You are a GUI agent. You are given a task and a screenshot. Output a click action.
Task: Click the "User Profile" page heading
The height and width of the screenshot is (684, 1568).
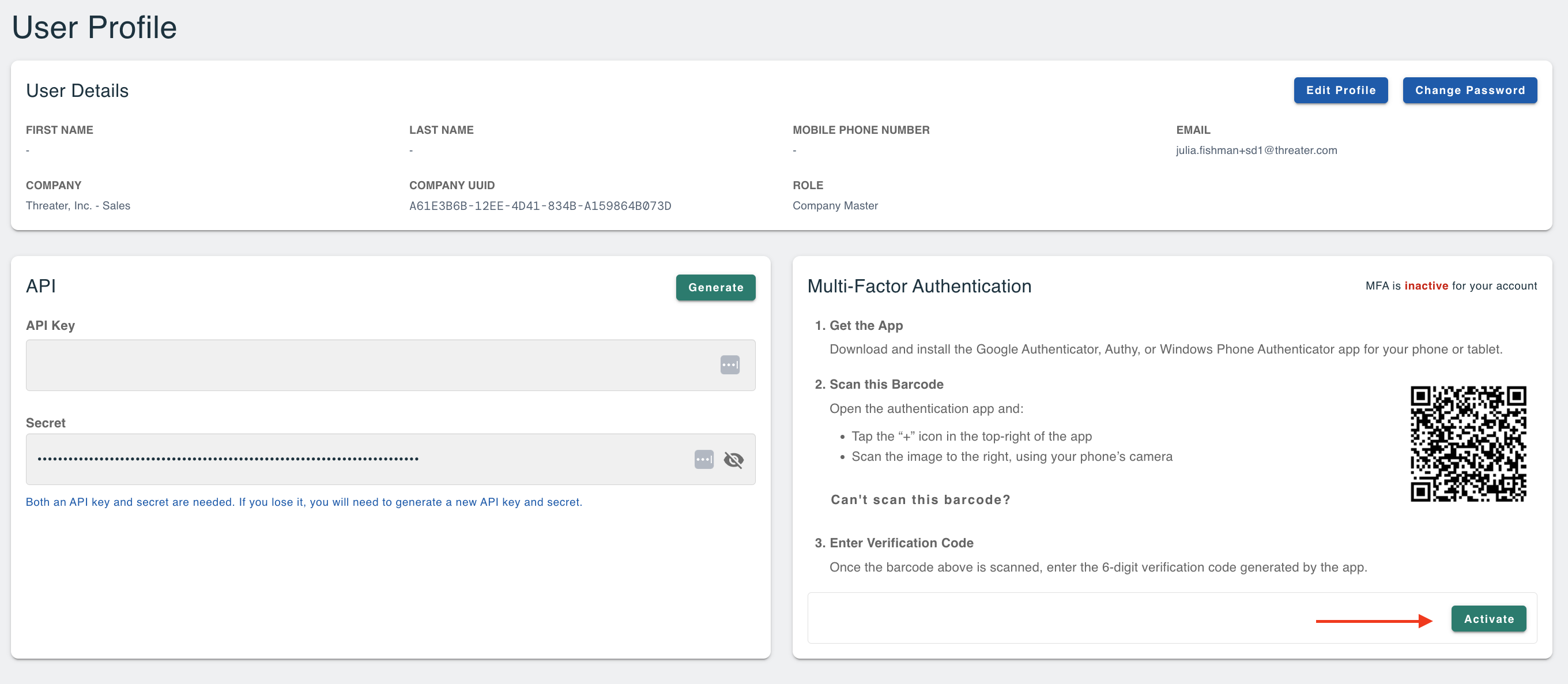click(95, 28)
